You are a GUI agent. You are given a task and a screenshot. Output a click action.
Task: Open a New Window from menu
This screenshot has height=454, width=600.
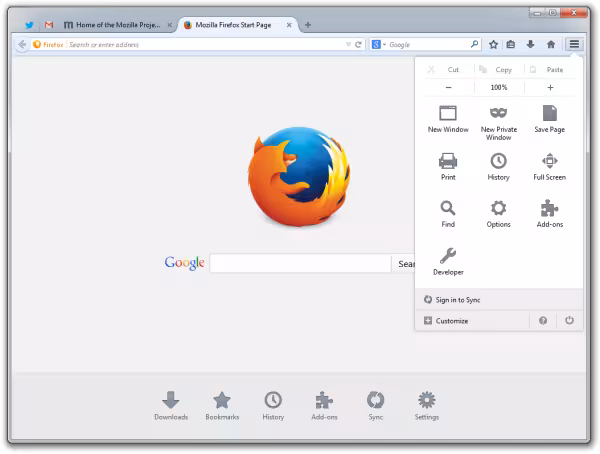[448, 119]
